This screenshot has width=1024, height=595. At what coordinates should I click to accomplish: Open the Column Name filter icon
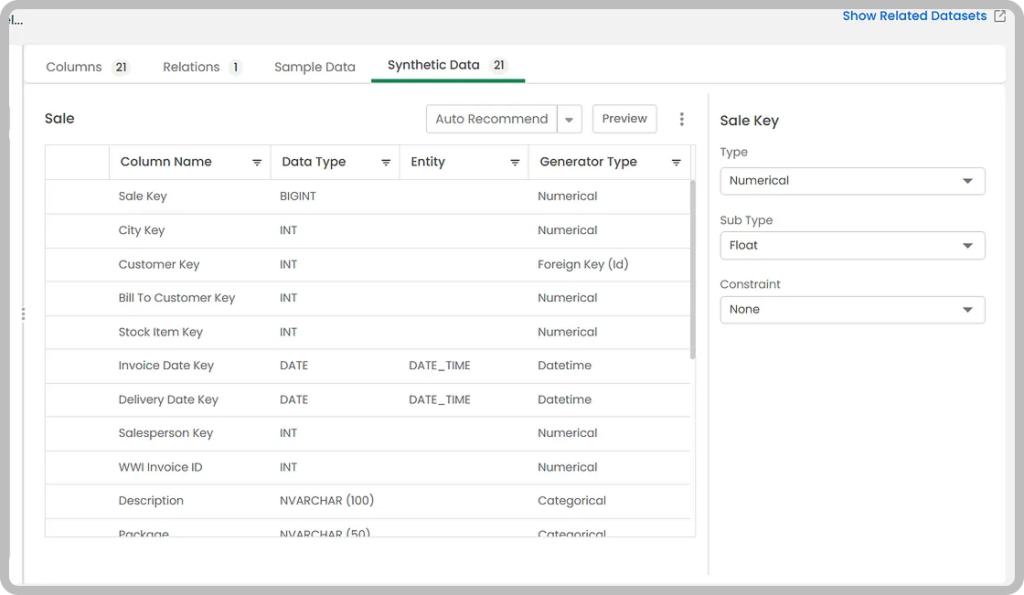pyautogui.click(x=257, y=163)
